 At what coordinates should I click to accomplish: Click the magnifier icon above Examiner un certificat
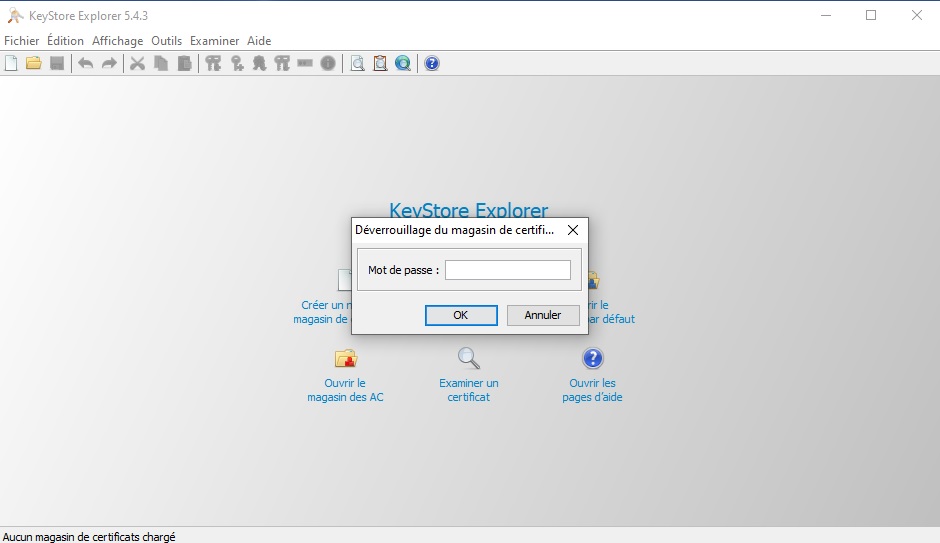[469, 358]
